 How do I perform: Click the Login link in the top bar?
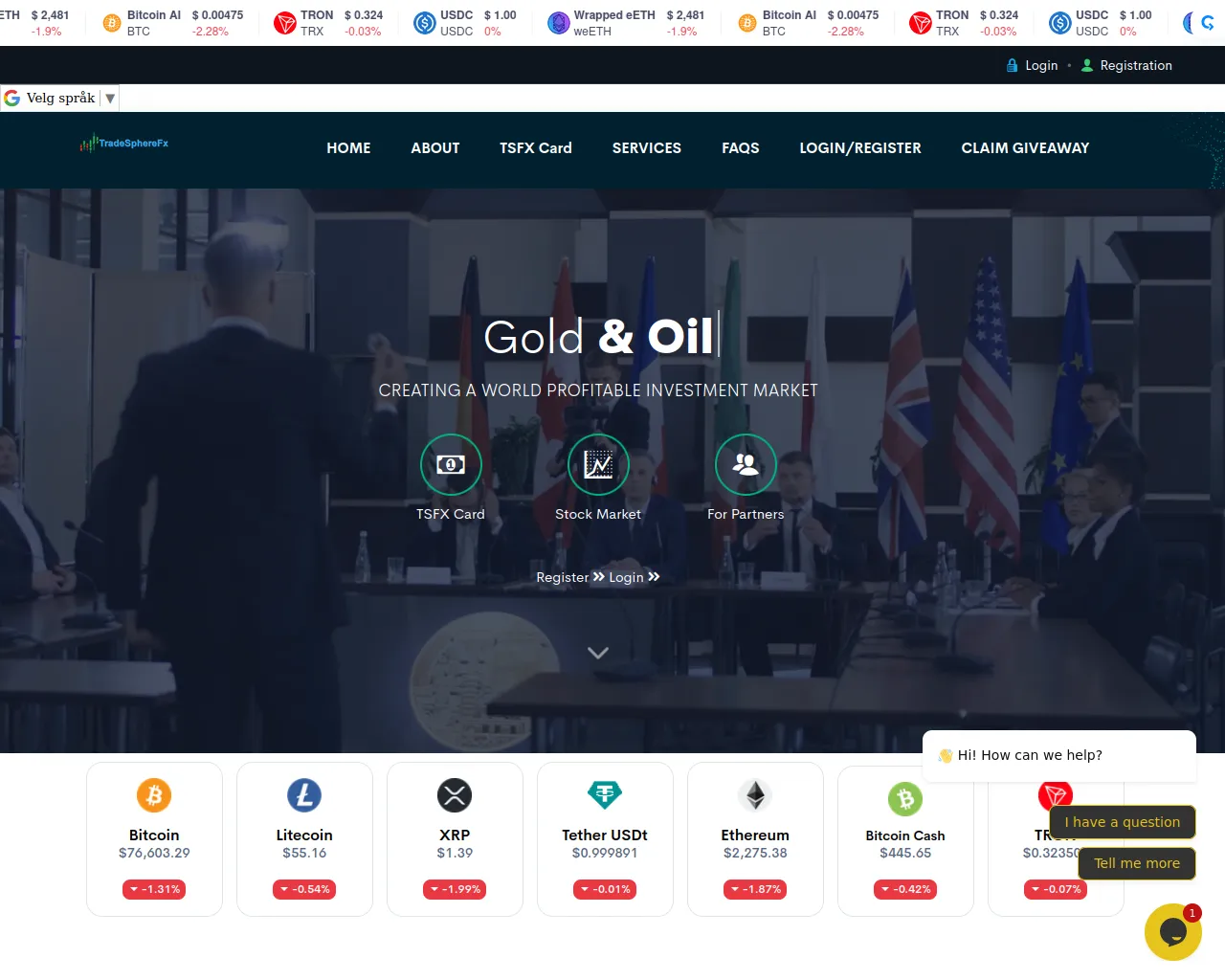[x=1041, y=65]
